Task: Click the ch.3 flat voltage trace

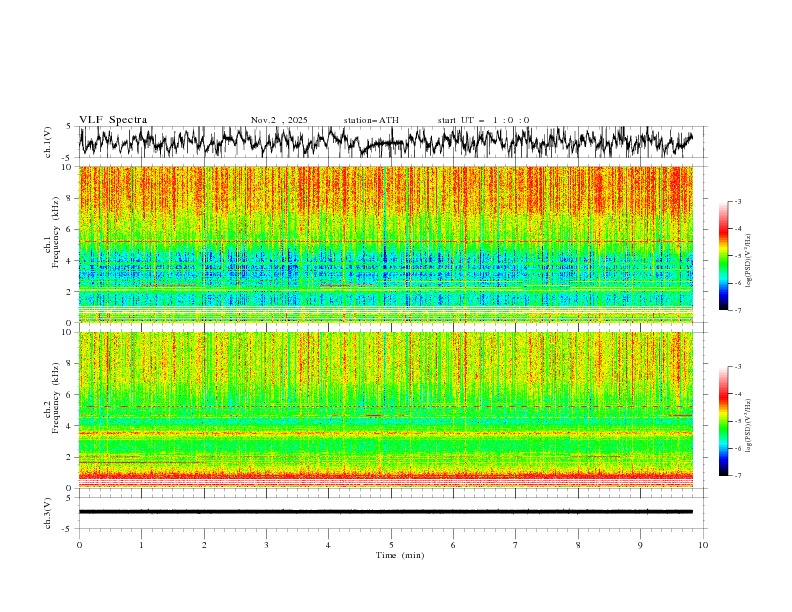Action: (386, 512)
